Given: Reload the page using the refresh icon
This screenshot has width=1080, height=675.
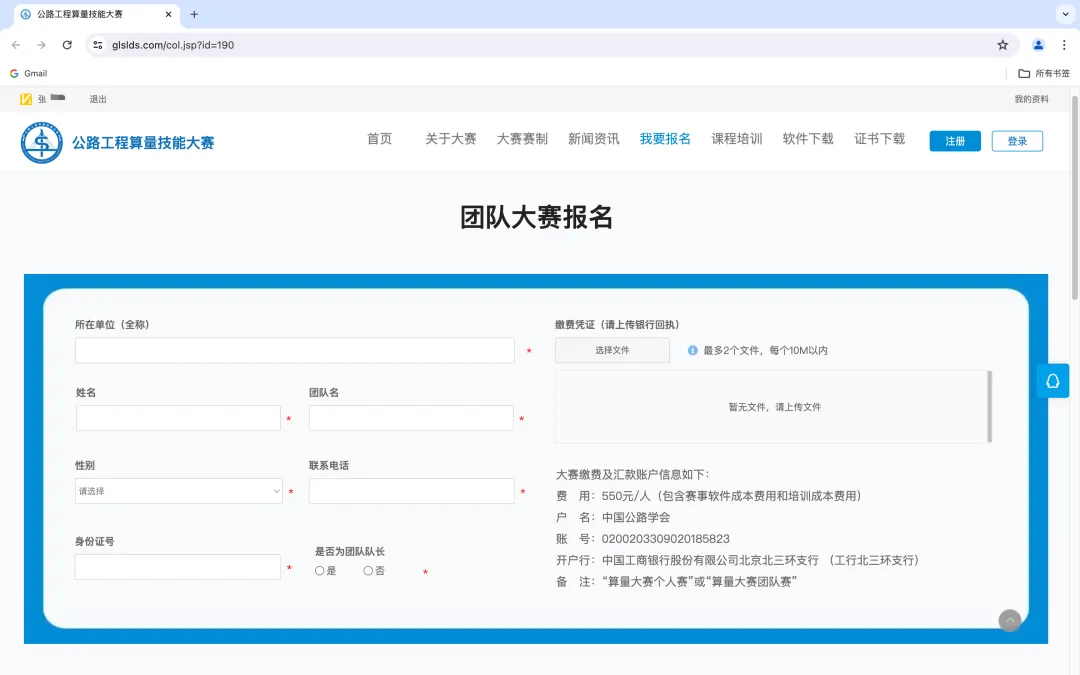Looking at the screenshot, I should pyautogui.click(x=67, y=45).
